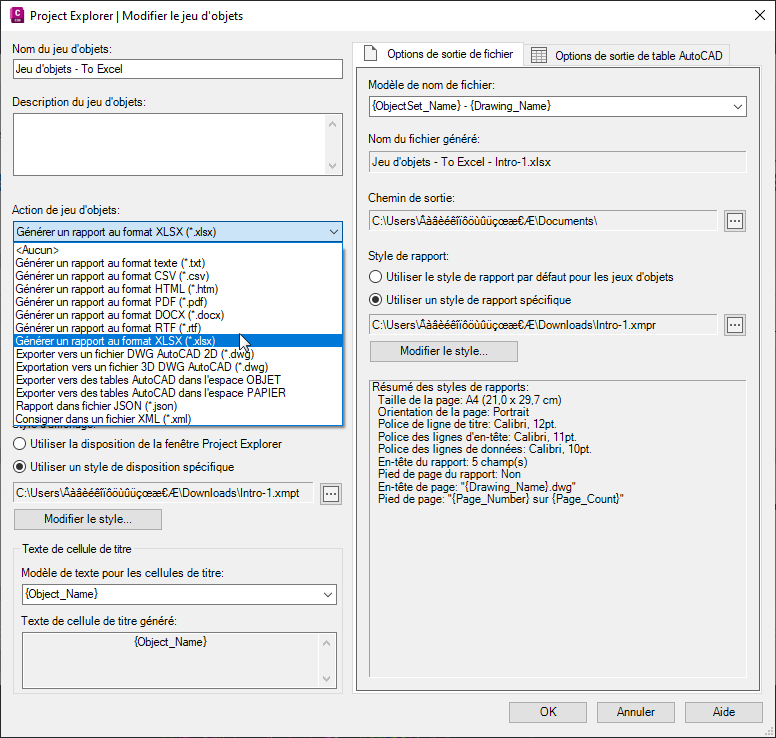Select Project Explorer window layout radio option
776x738 pixels.
(20, 443)
